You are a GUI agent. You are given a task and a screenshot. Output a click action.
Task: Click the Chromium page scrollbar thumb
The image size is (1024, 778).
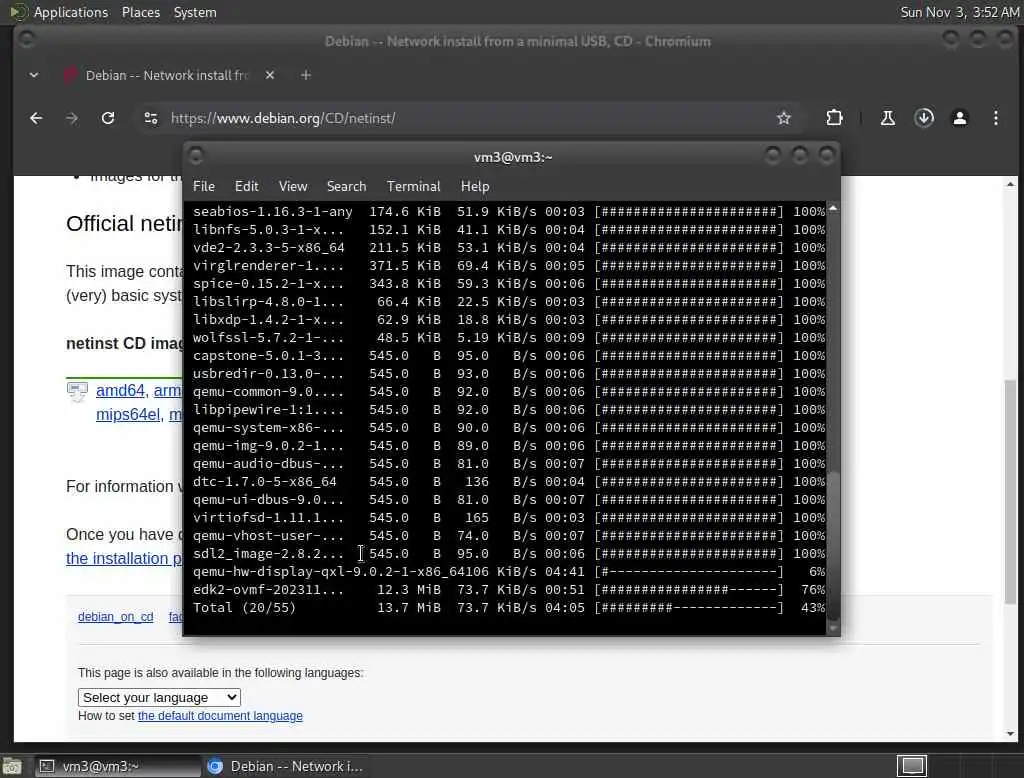1010,491
